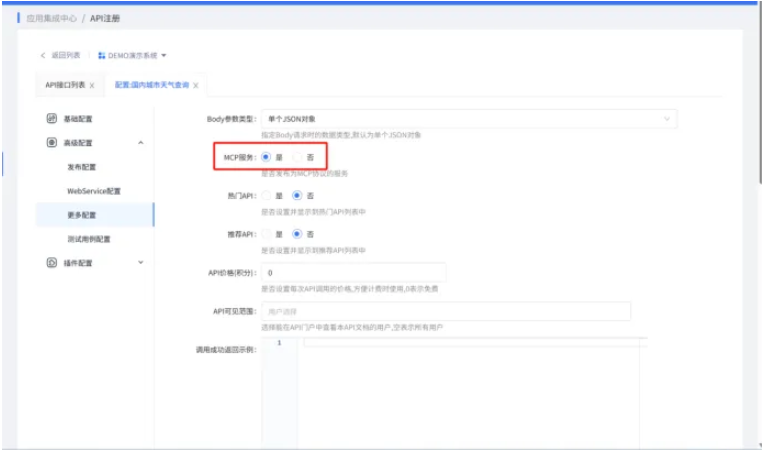Click the 插件配置 sidebar icon
Image resolution: width=763 pixels, height=450 pixels.
(x=52, y=263)
